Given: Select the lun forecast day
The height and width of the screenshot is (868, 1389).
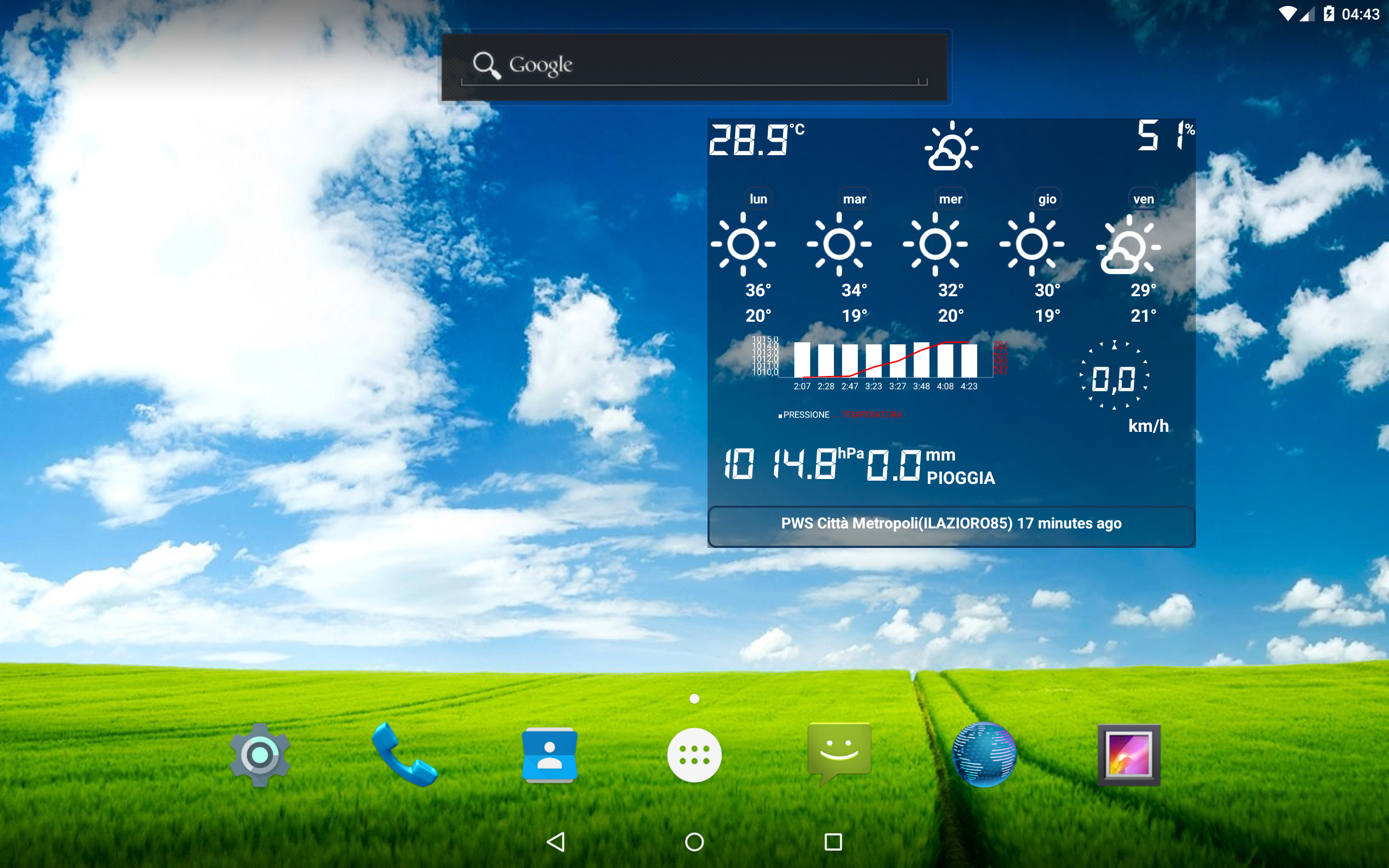Looking at the screenshot, I should (x=757, y=199).
